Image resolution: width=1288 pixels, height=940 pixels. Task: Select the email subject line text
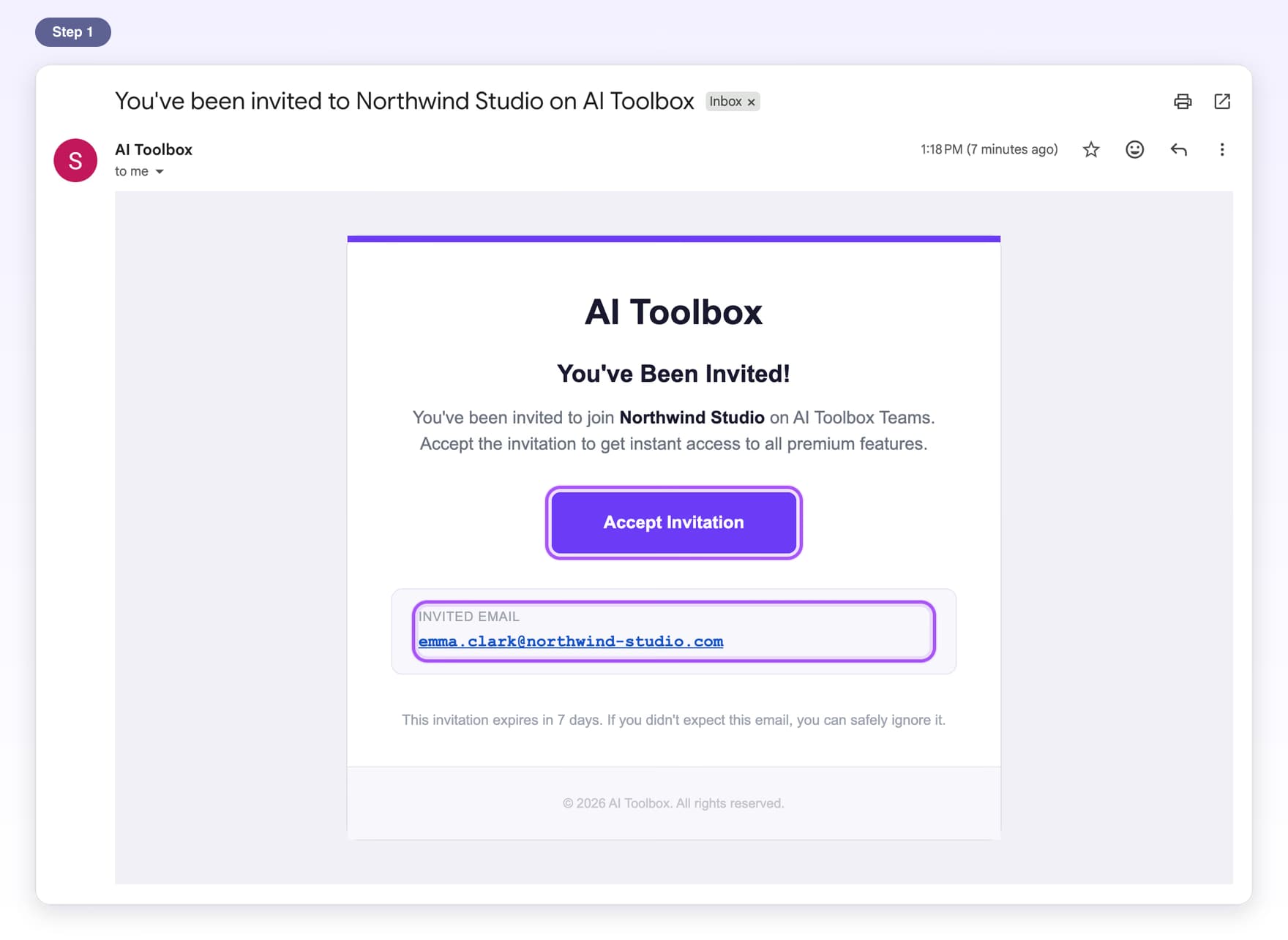[404, 101]
